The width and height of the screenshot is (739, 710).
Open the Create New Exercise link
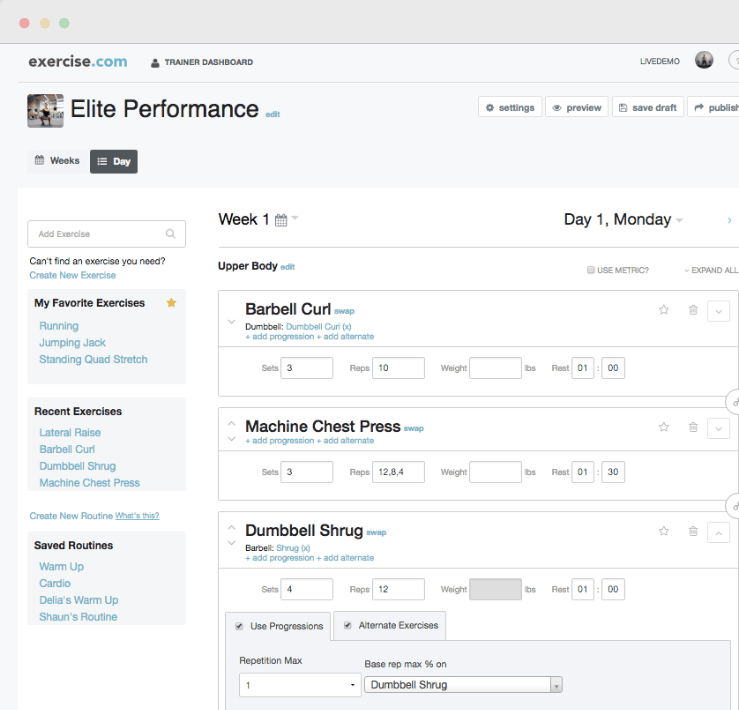(73, 275)
